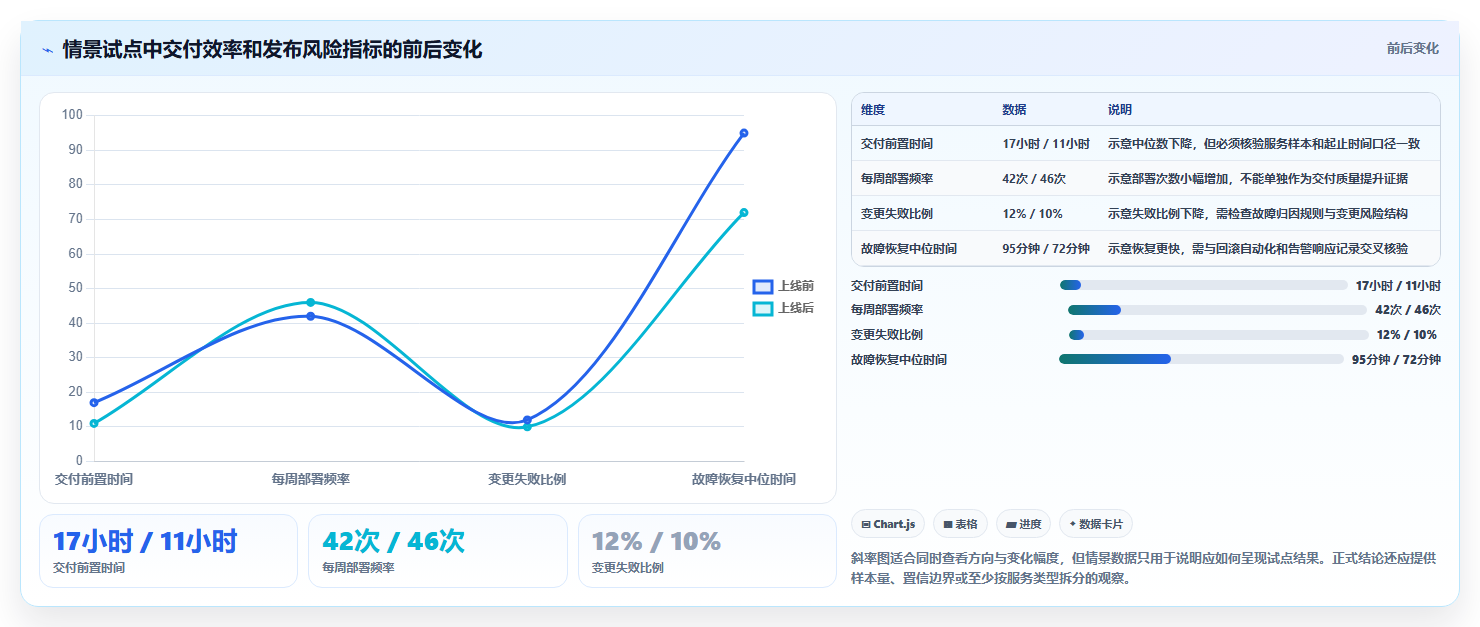Select the 表格 tag button
The image size is (1480, 627).
click(x=960, y=524)
